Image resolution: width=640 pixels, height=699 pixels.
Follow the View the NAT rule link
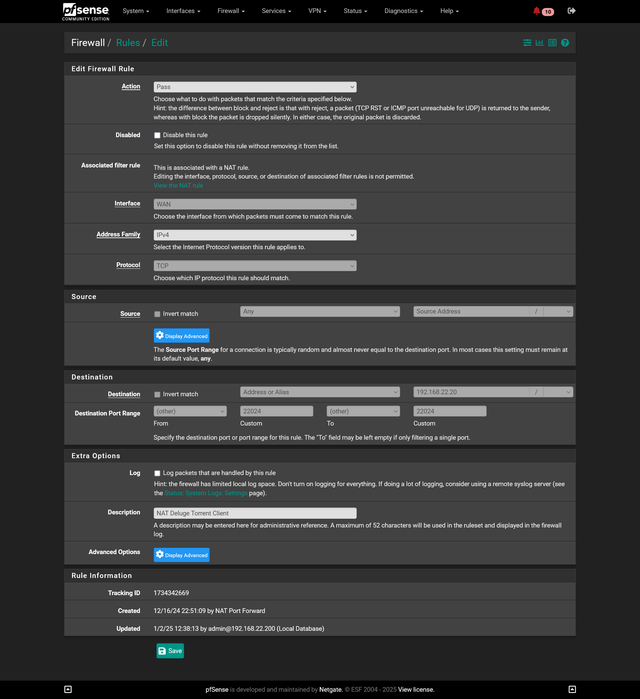point(178,186)
